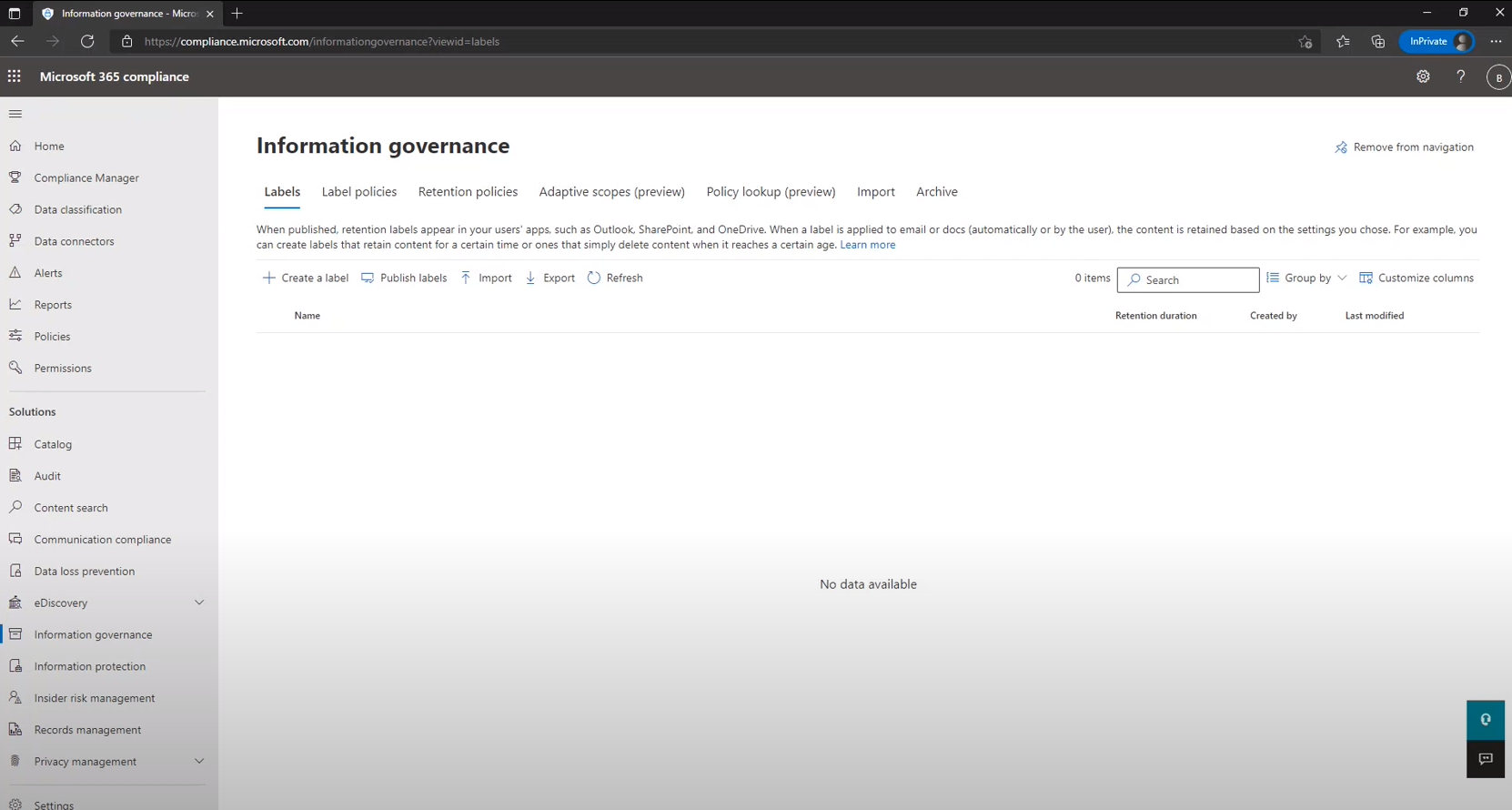The image size is (1512, 810).
Task: Click the Alerts triangle icon
Action: pos(15,273)
